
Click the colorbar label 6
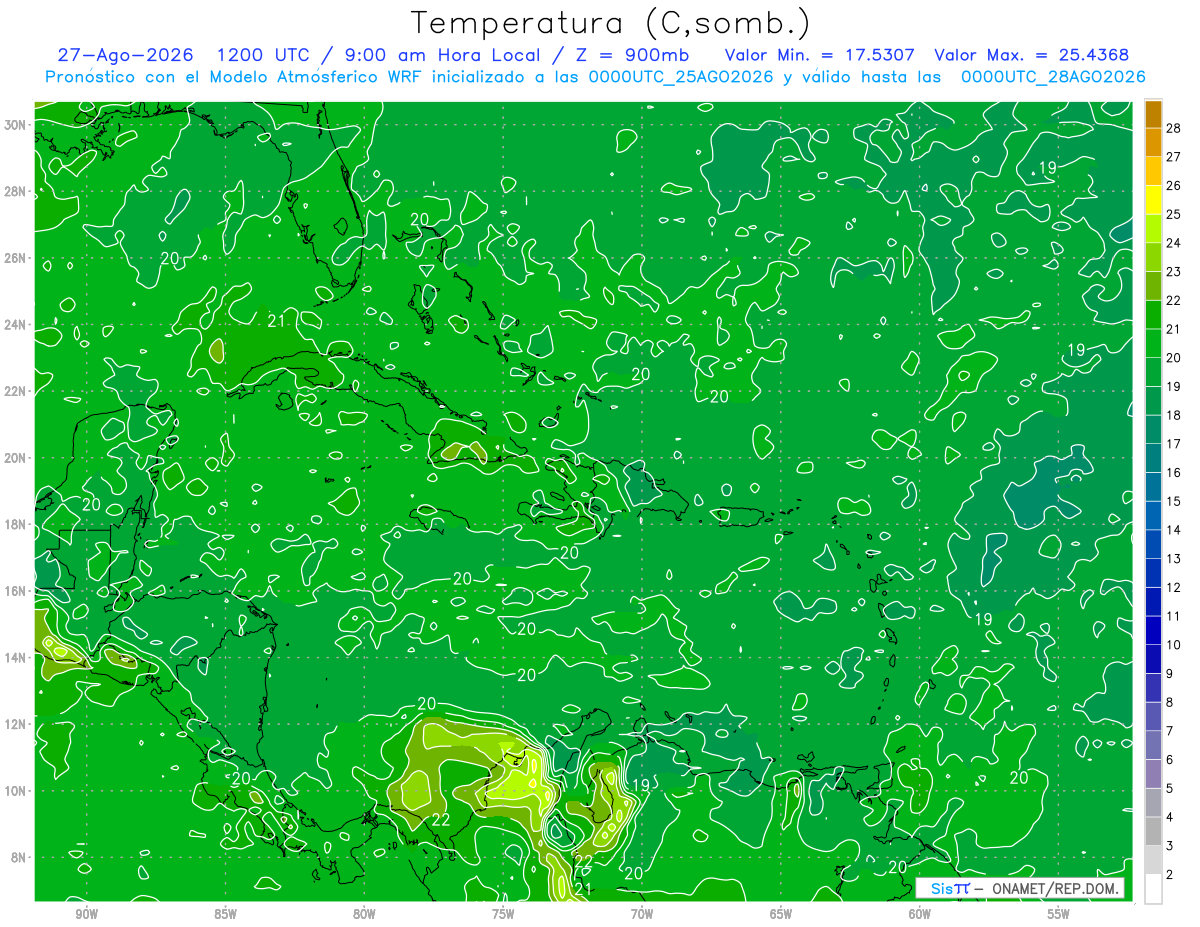point(1170,760)
